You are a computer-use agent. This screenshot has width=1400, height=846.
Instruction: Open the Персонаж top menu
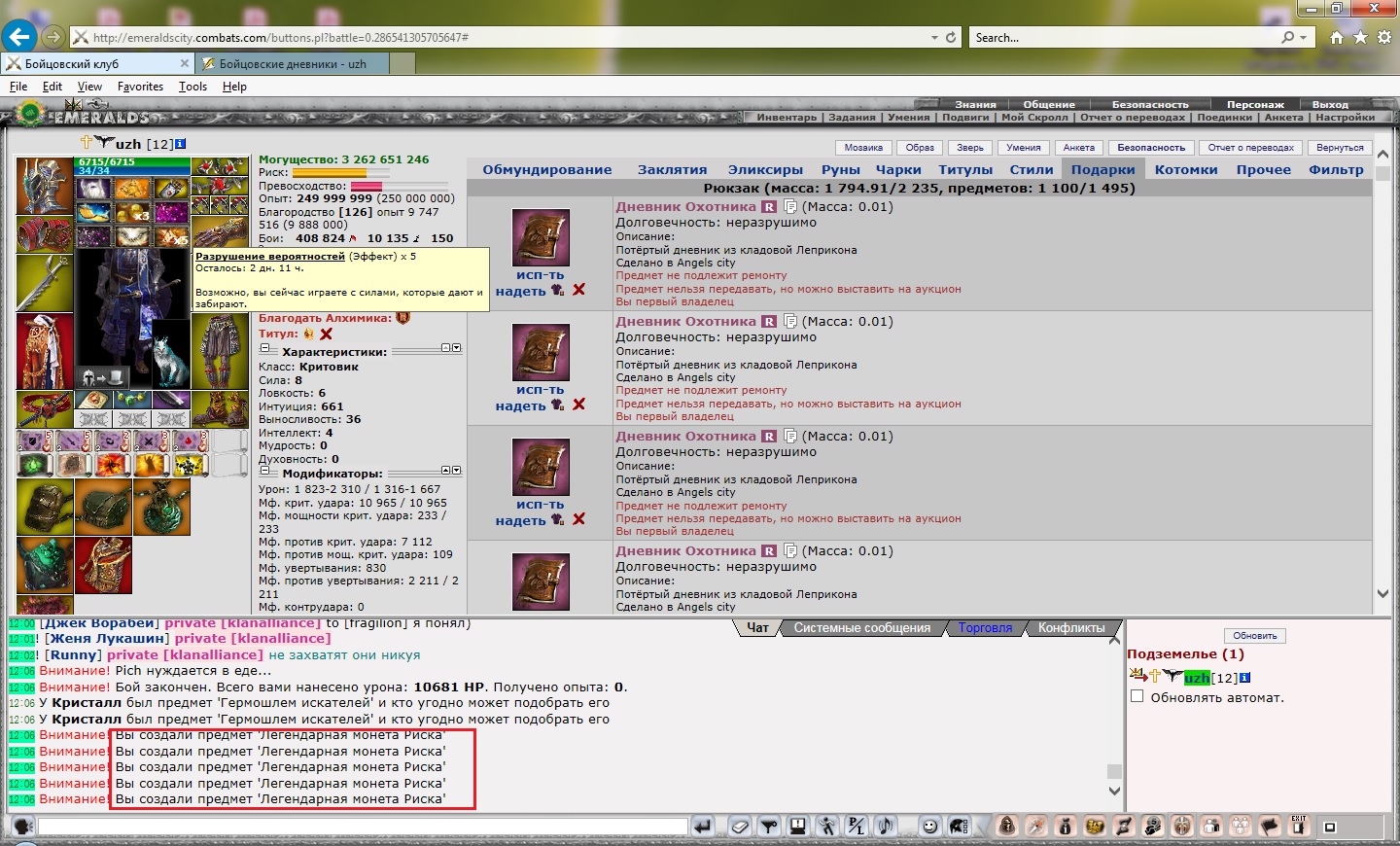click(x=1255, y=104)
